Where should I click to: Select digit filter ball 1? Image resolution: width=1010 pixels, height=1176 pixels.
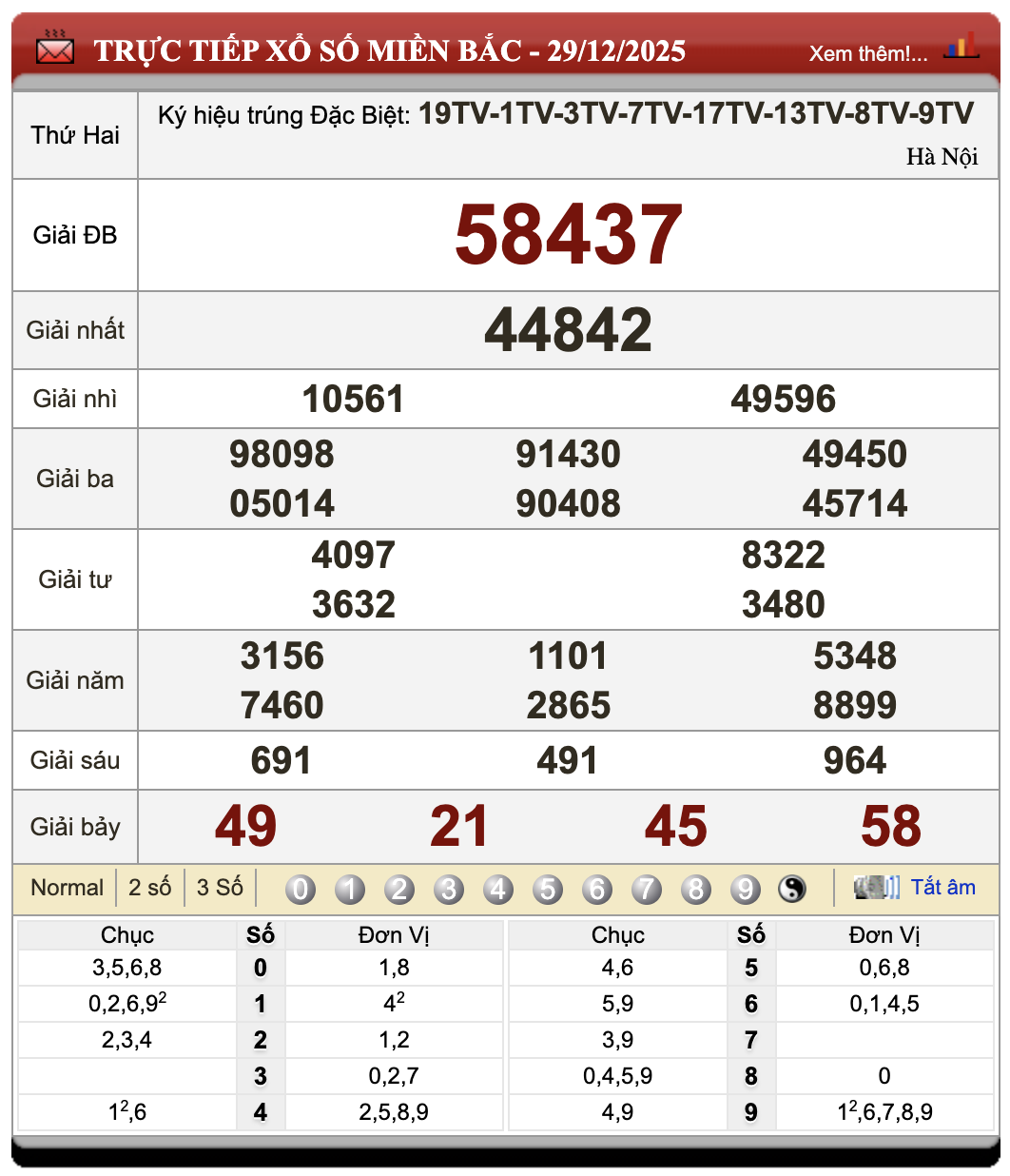[350, 889]
